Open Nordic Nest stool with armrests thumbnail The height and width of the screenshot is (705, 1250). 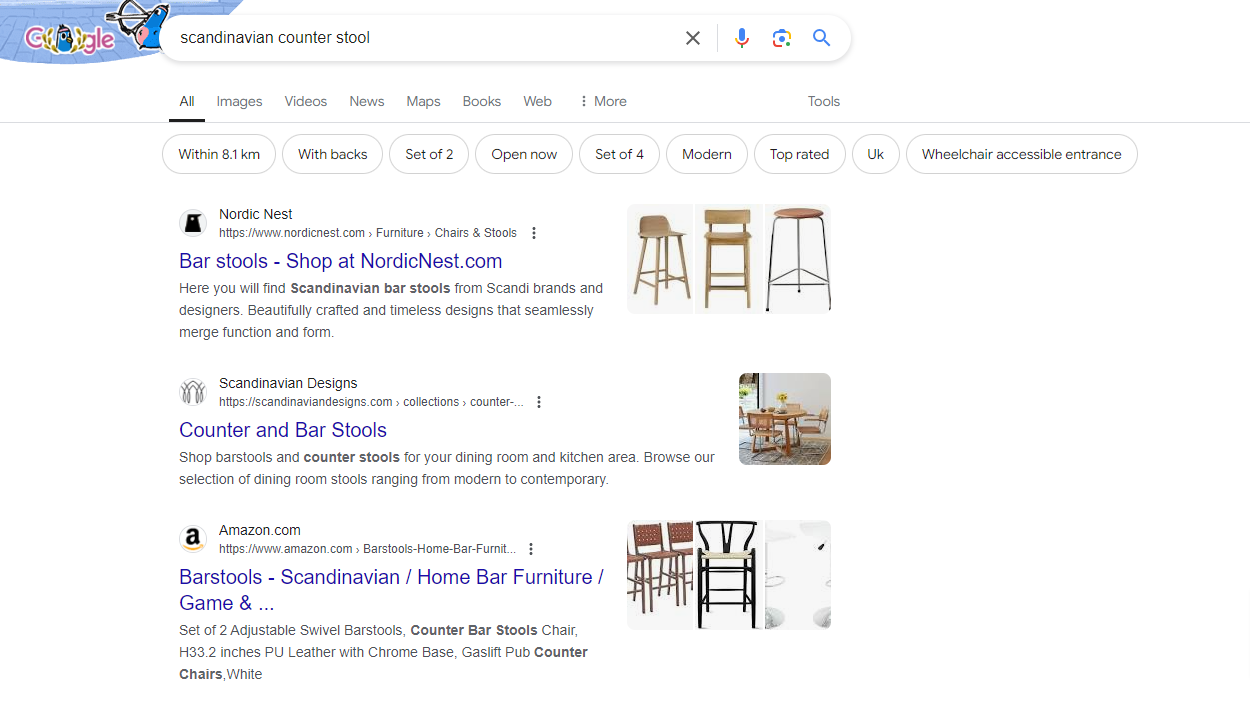(728, 259)
